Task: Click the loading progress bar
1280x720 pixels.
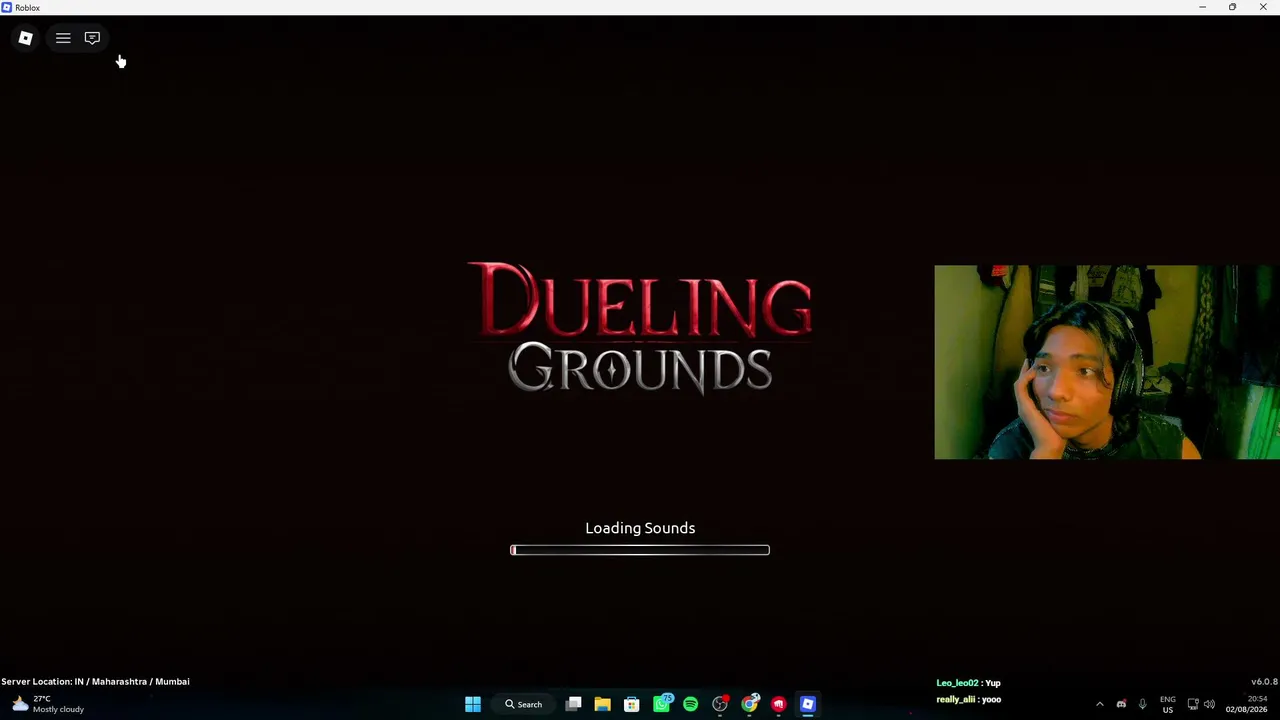Action: pyautogui.click(x=640, y=550)
